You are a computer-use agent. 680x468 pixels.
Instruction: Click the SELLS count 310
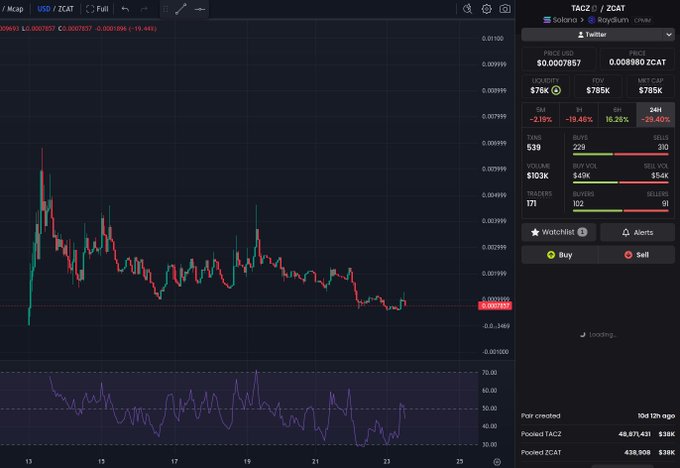(x=663, y=147)
